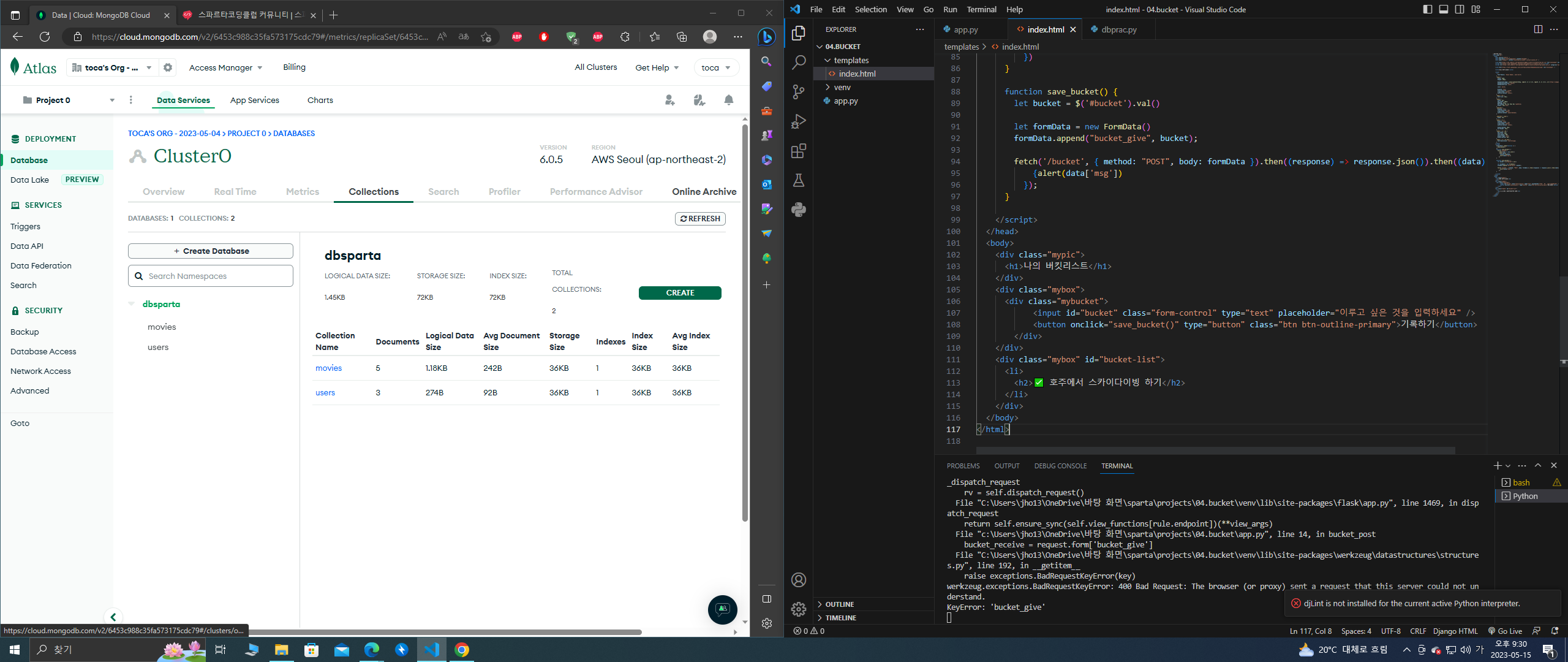The height and width of the screenshot is (662, 1568).
Task: Open Microsoft Store from the taskbar
Action: tap(311, 650)
